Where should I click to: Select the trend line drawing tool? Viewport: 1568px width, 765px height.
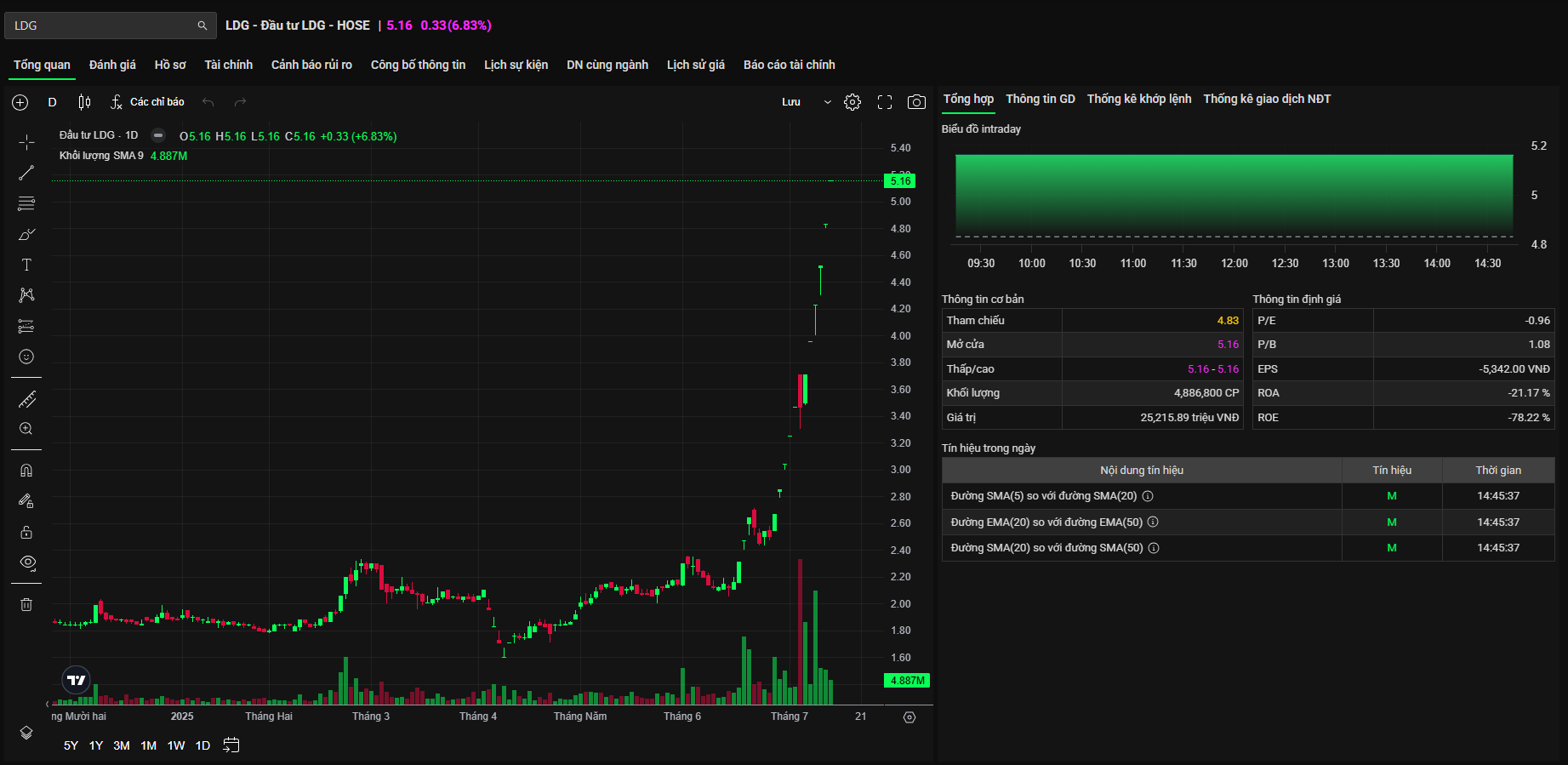[26, 173]
